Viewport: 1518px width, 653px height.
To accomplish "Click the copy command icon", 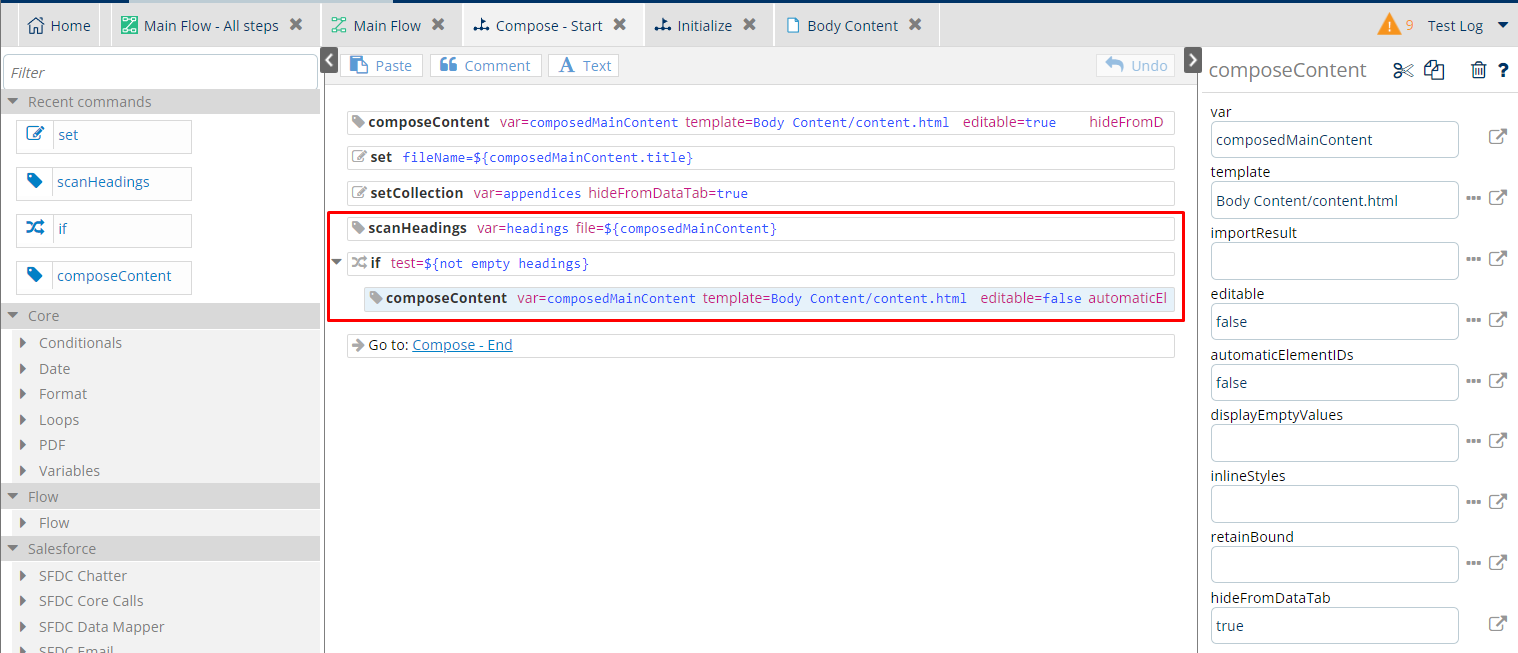I will tap(1435, 70).
